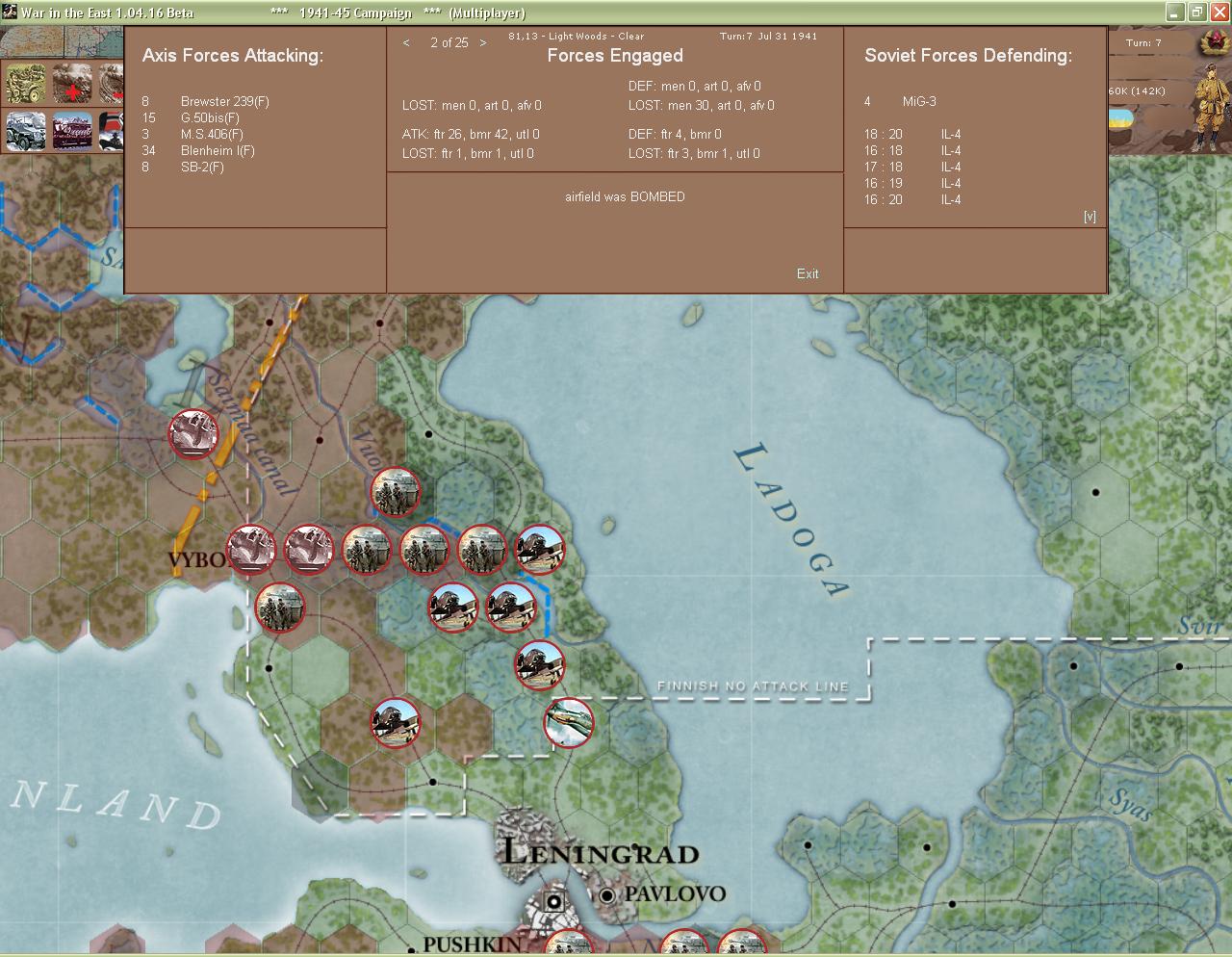Image resolution: width=1232 pixels, height=957 pixels.
Task: Select the IL-4 row marked 18 : 20
Action: click(912, 134)
